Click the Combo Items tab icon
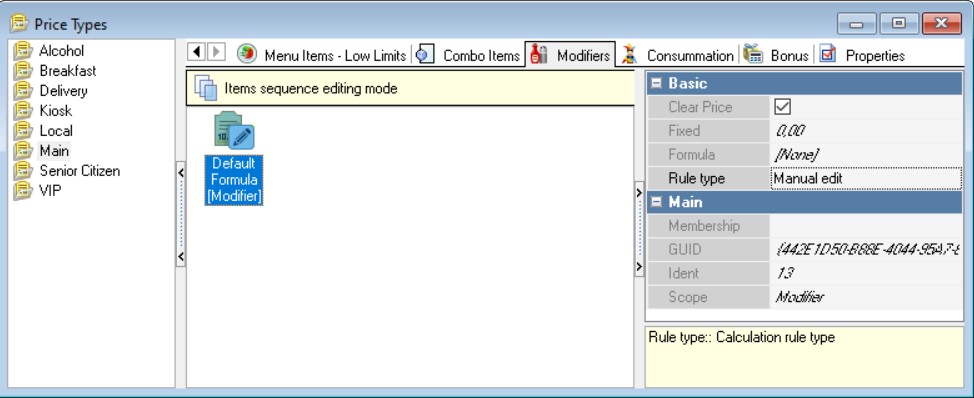The height and width of the screenshot is (398, 974). pyautogui.click(x=425, y=53)
